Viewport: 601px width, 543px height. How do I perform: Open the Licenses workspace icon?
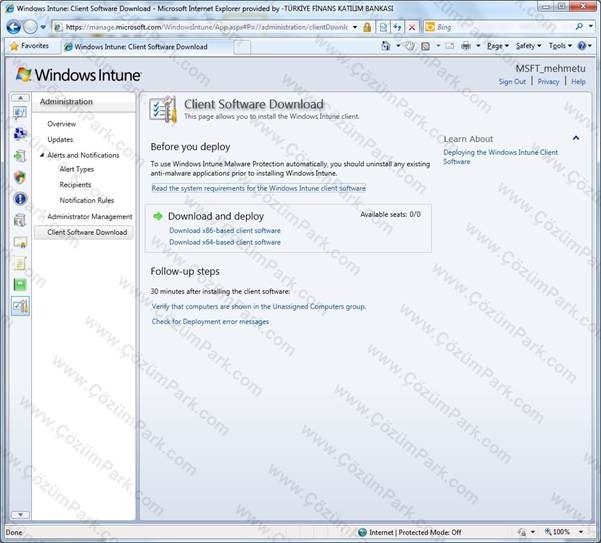(x=20, y=242)
